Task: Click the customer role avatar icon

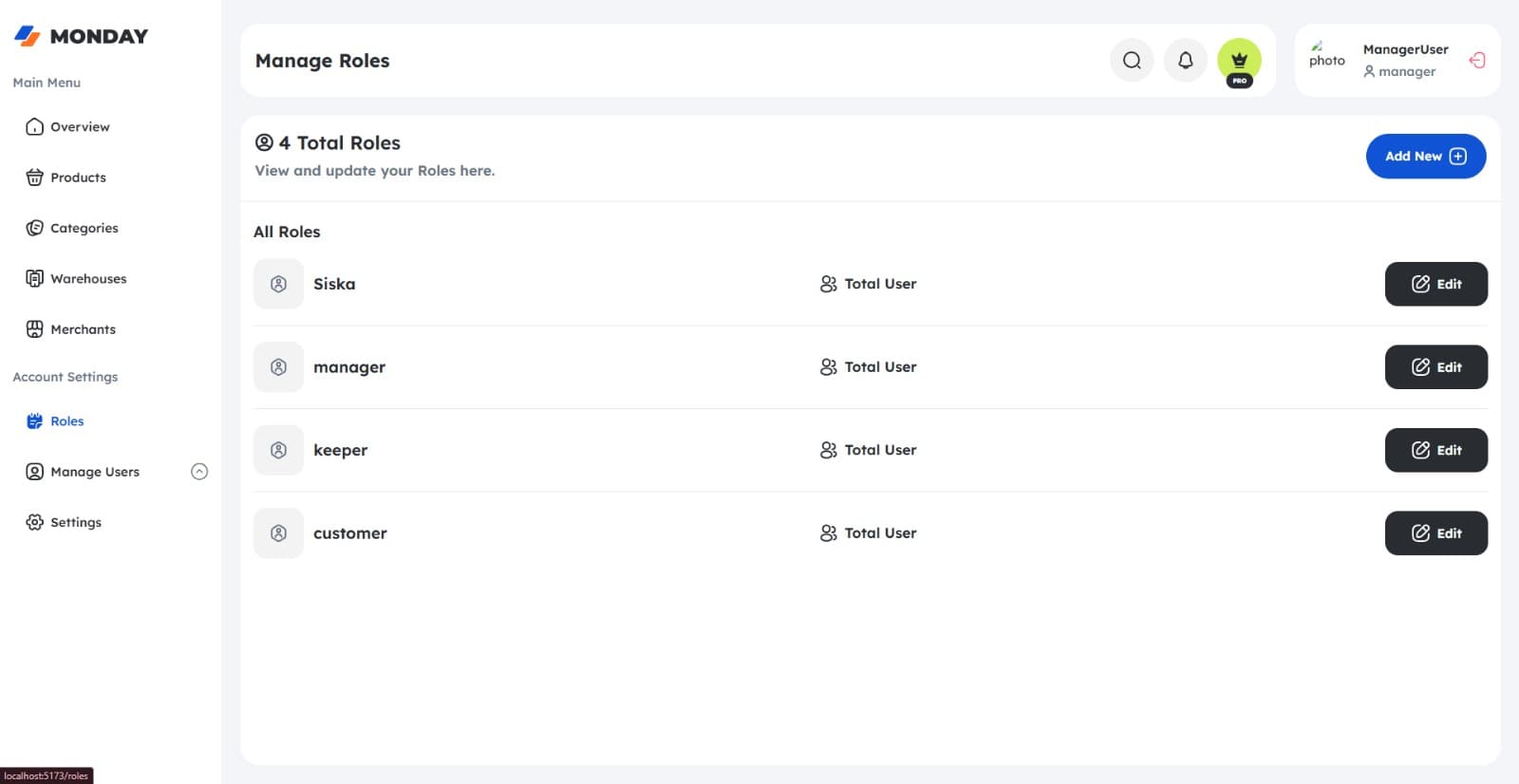Action: 278,533
